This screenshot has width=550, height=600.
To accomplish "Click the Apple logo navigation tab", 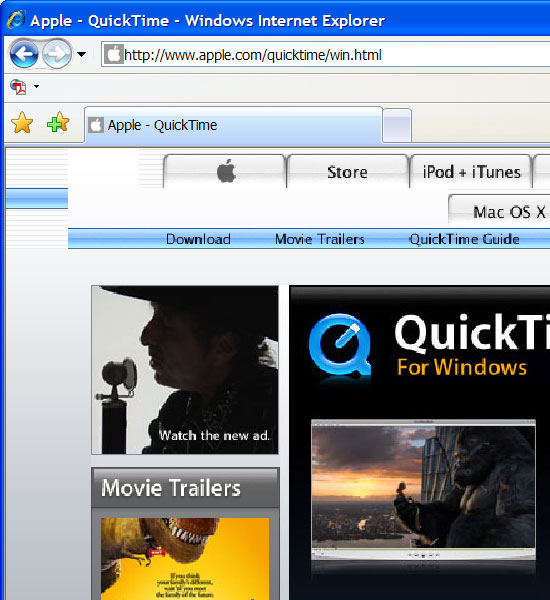I will point(225,171).
